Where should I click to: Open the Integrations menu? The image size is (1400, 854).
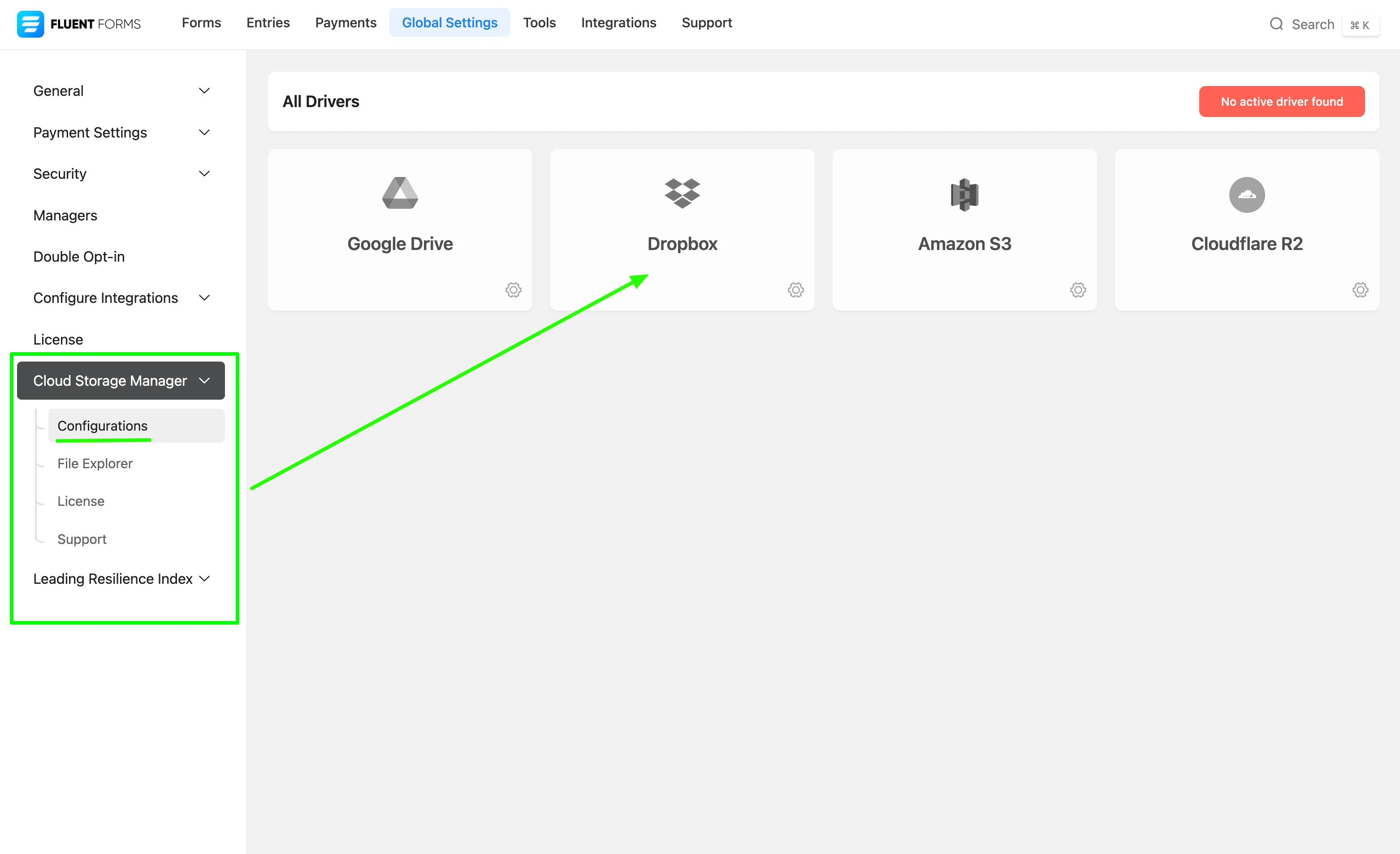[x=618, y=22]
